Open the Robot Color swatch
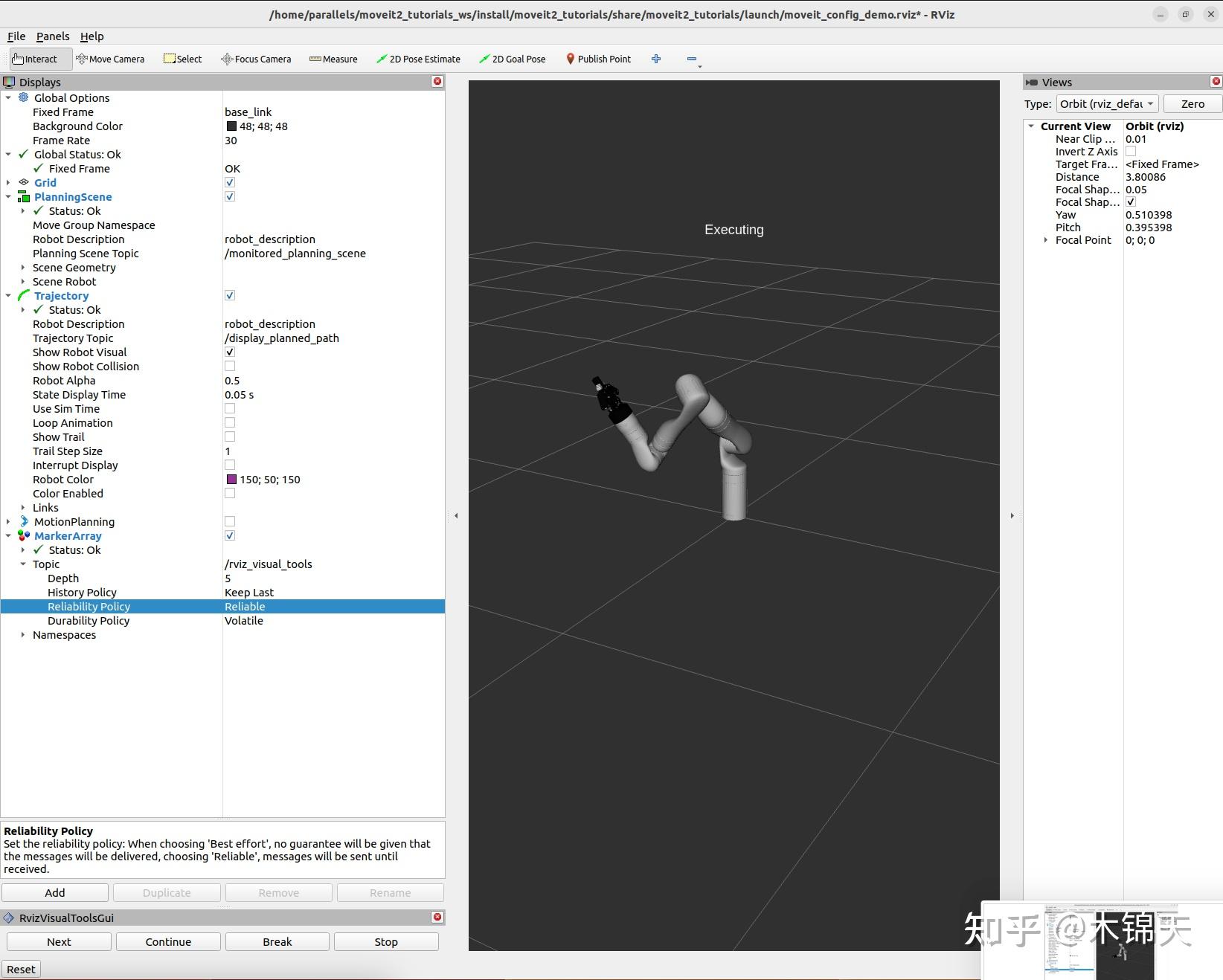Image resolution: width=1223 pixels, height=980 pixels. click(231, 479)
